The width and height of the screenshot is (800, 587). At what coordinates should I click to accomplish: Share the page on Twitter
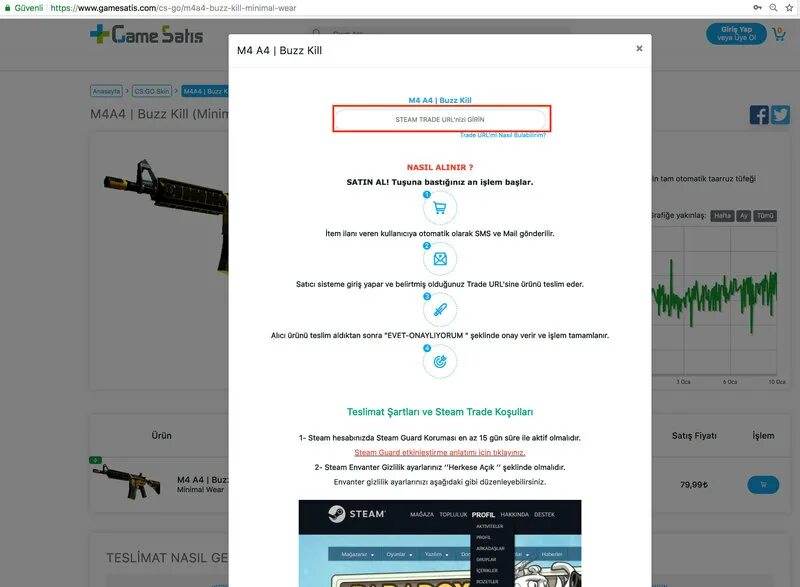pos(780,115)
